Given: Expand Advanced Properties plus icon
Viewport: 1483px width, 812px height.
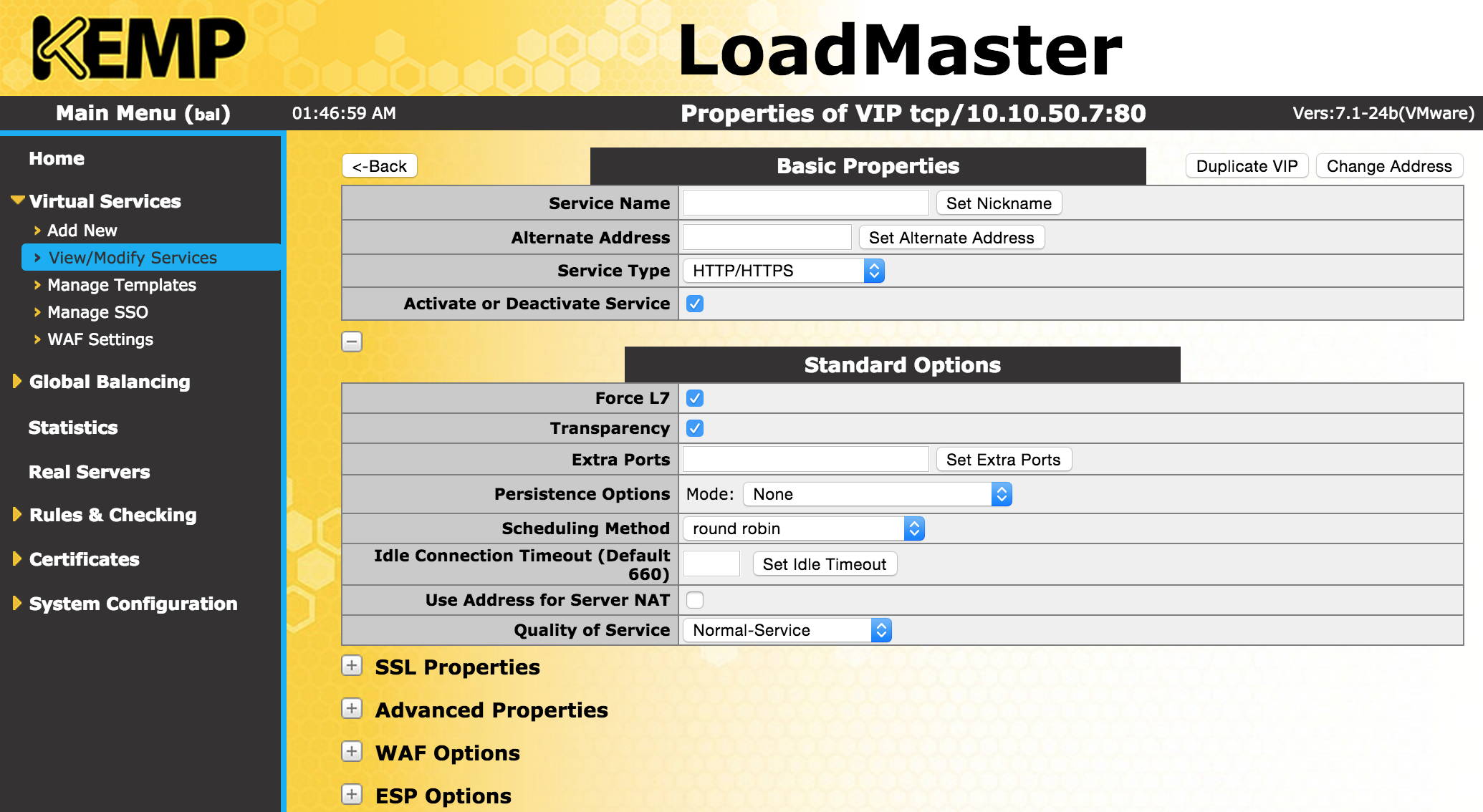Looking at the screenshot, I should click(x=352, y=709).
